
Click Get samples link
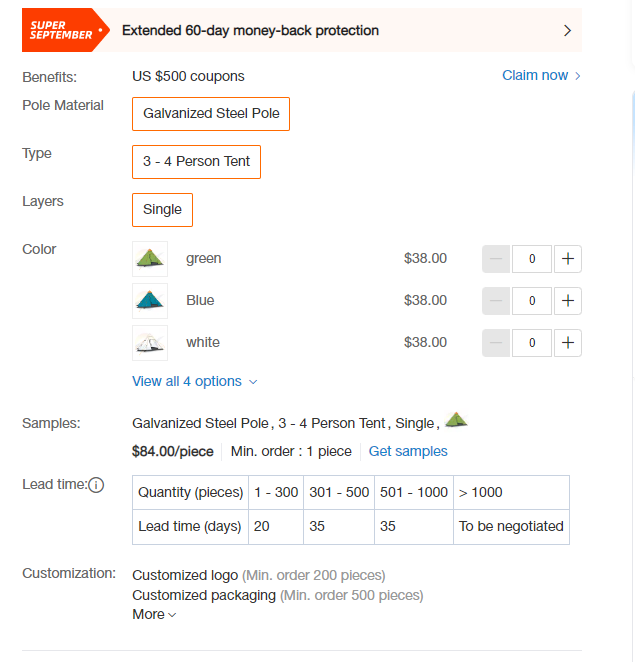[x=408, y=451]
